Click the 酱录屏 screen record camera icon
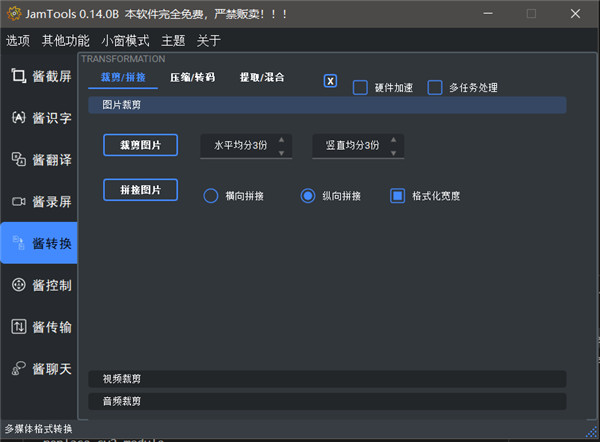The width and height of the screenshot is (600, 442). pos(18,201)
